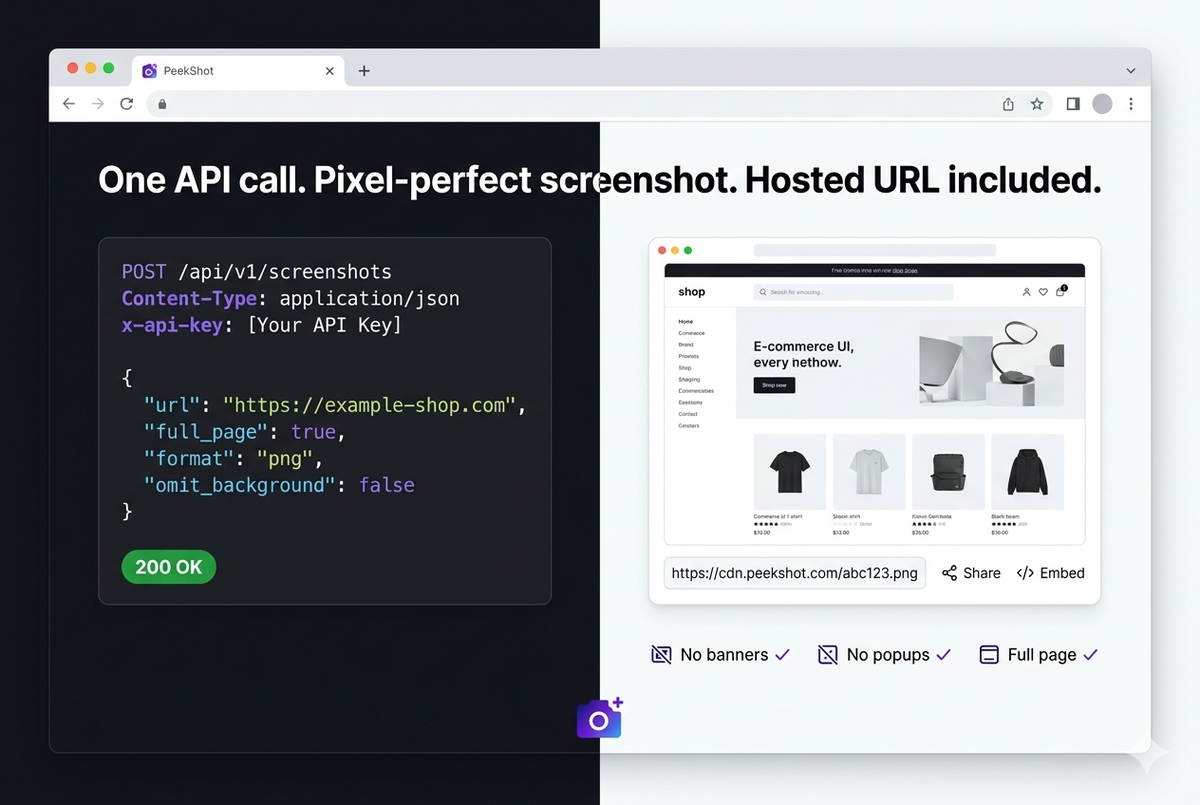Click the PeekShot camera logo at the bottom

point(599,717)
